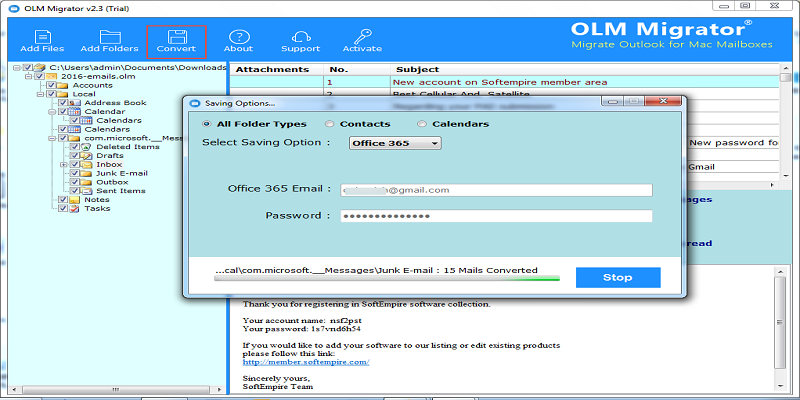
Task: Click the Best Cellular And Satellite row
Action: coord(505,94)
